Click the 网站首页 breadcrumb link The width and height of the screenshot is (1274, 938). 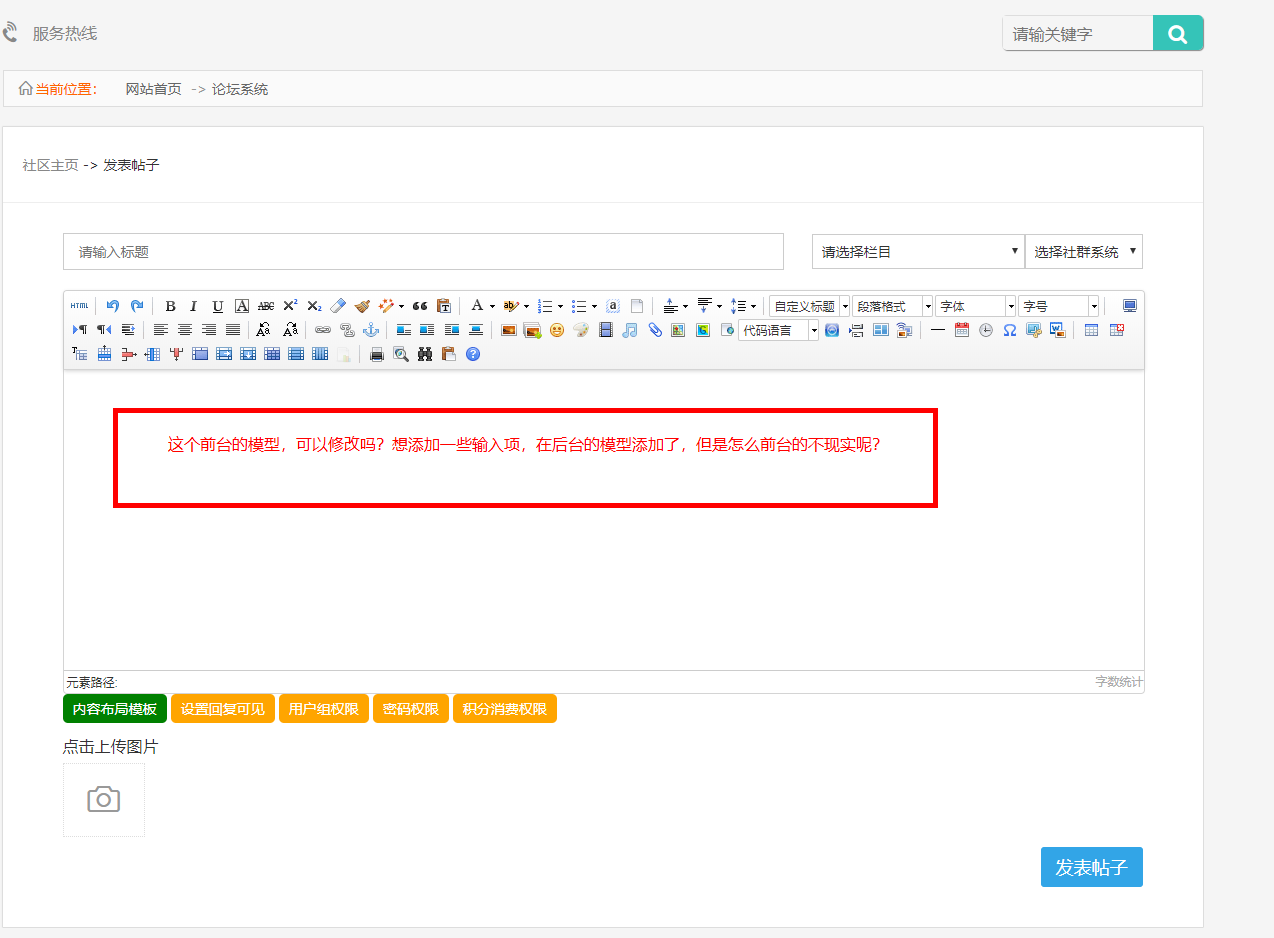click(153, 89)
